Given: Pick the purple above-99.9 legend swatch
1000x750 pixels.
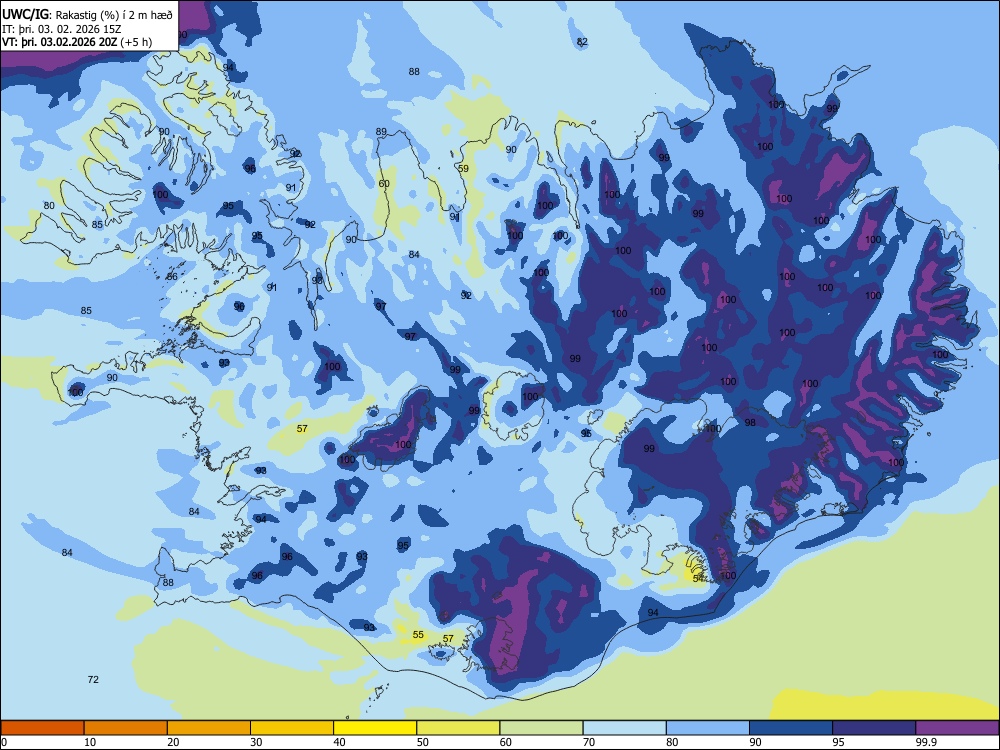Looking at the screenshot, I should coord(957,728).
